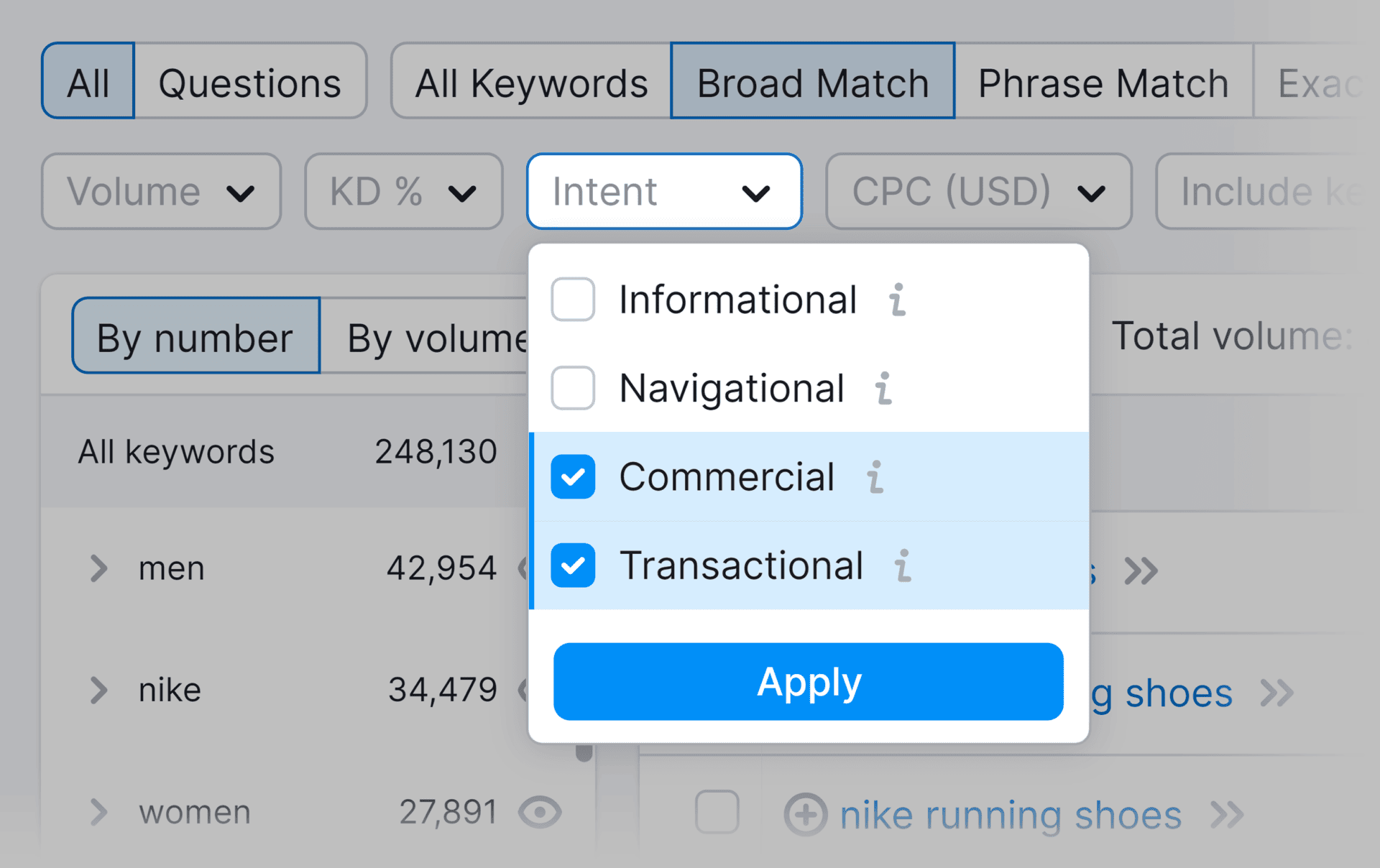Enable the Informational intent checkbox
Image resolution: width=1380 pixels, height=868 pixels.
coord(572,300)
